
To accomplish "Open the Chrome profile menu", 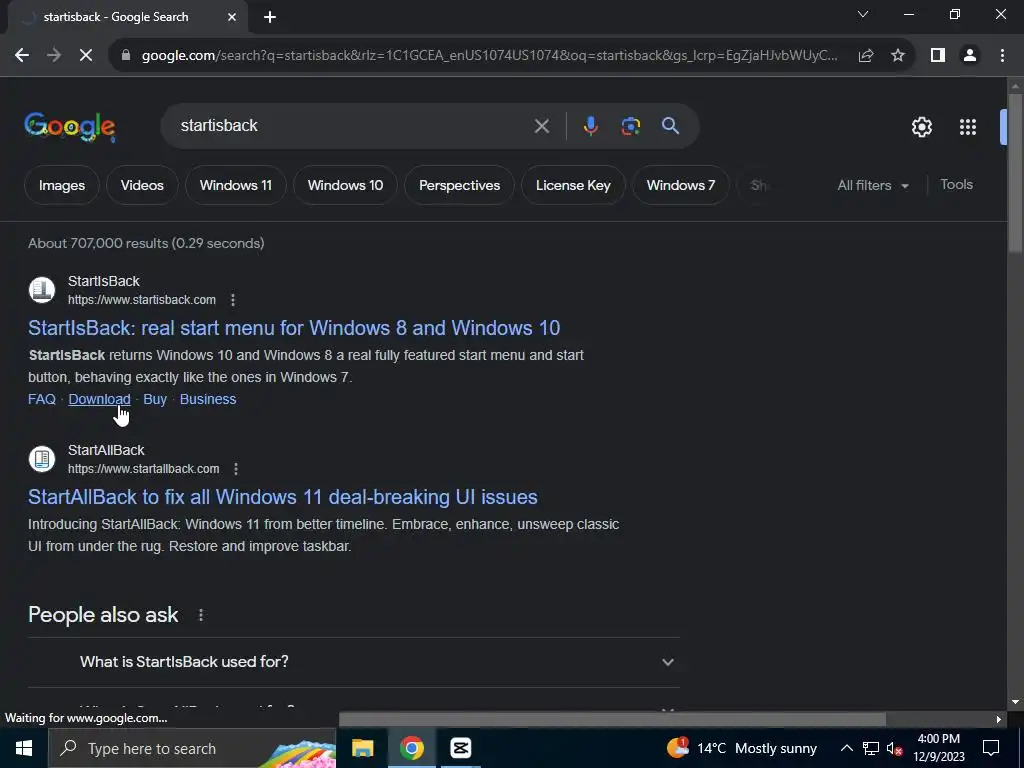I will pyautogui.click(x=970, y=56).
